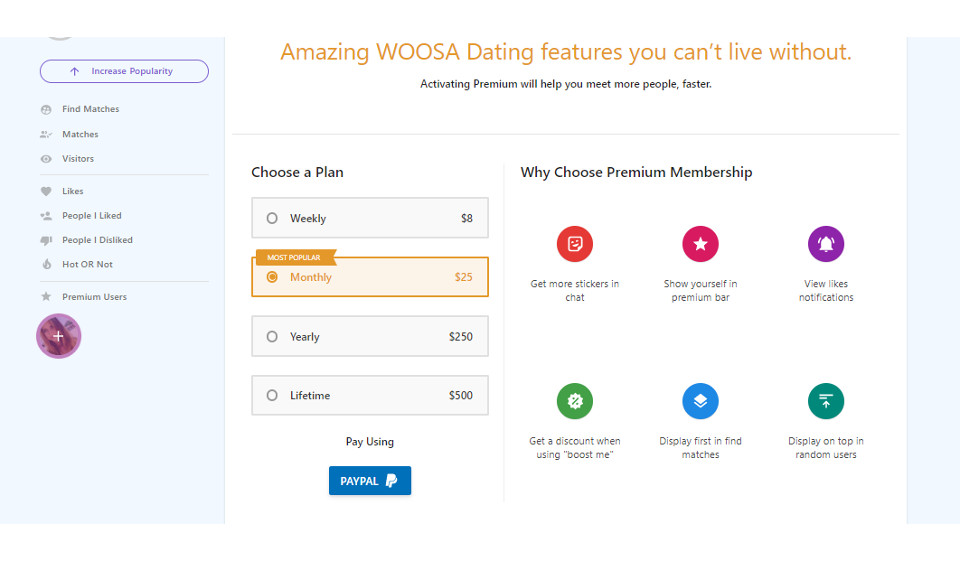
Task: Click the blue layers find matches icon
Action: pyautogui.click(x=700, y=401)
